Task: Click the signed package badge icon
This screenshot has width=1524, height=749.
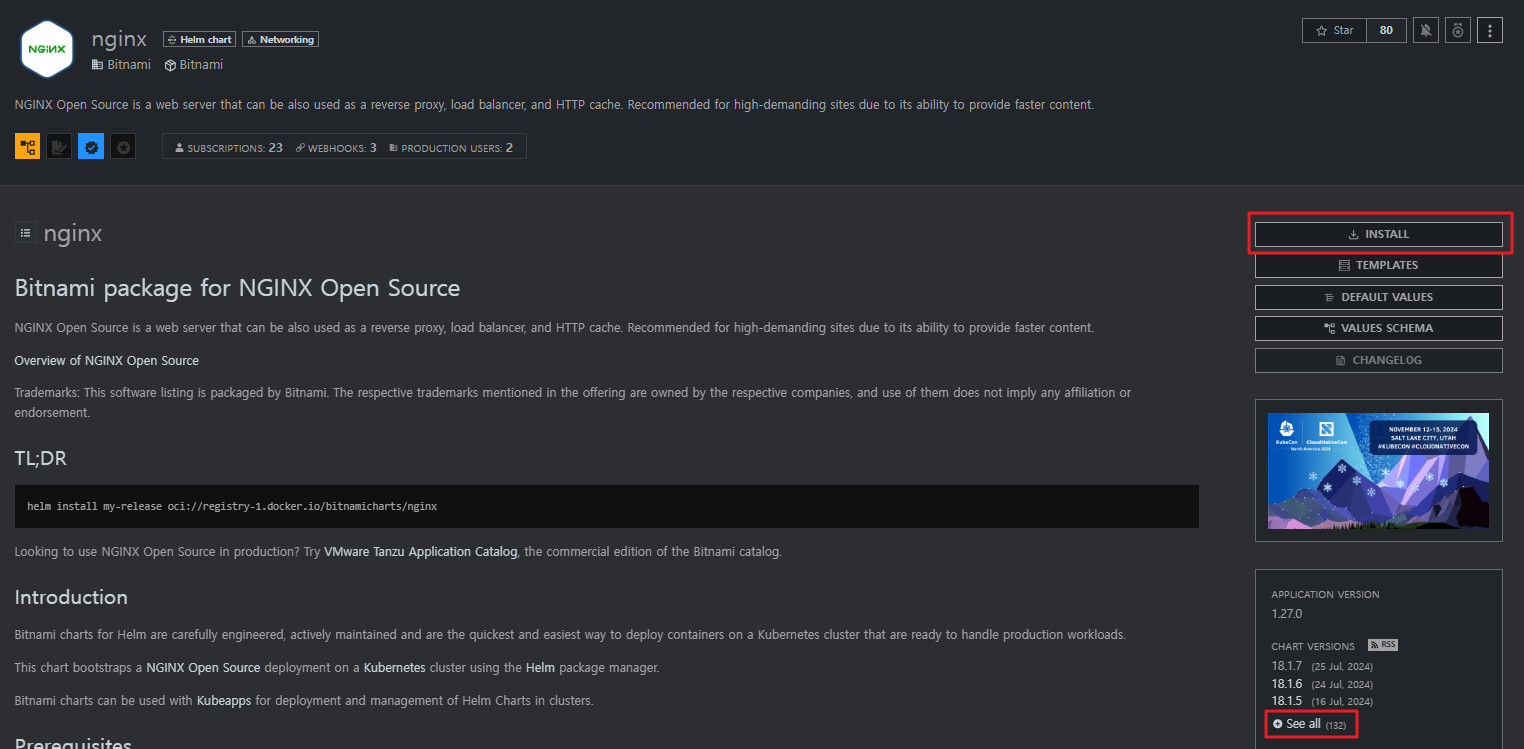Action: [59, 147]
